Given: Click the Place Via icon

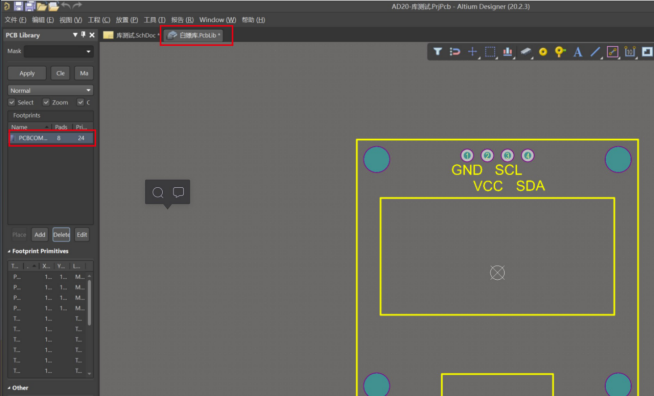Looking at the screenshot, I should click(560, 52).
